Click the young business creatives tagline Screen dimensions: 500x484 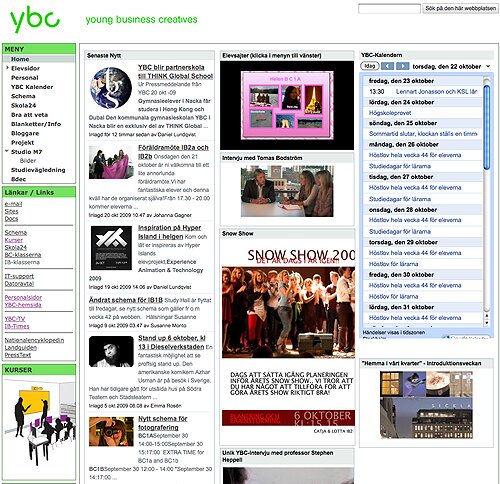click(141, 20)
